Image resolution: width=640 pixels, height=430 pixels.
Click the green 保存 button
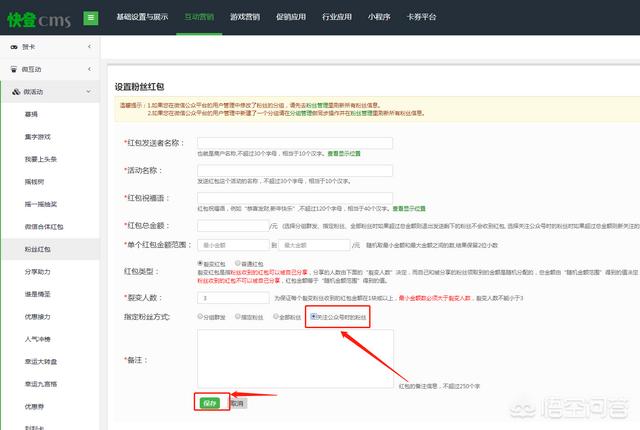point(209,402)
